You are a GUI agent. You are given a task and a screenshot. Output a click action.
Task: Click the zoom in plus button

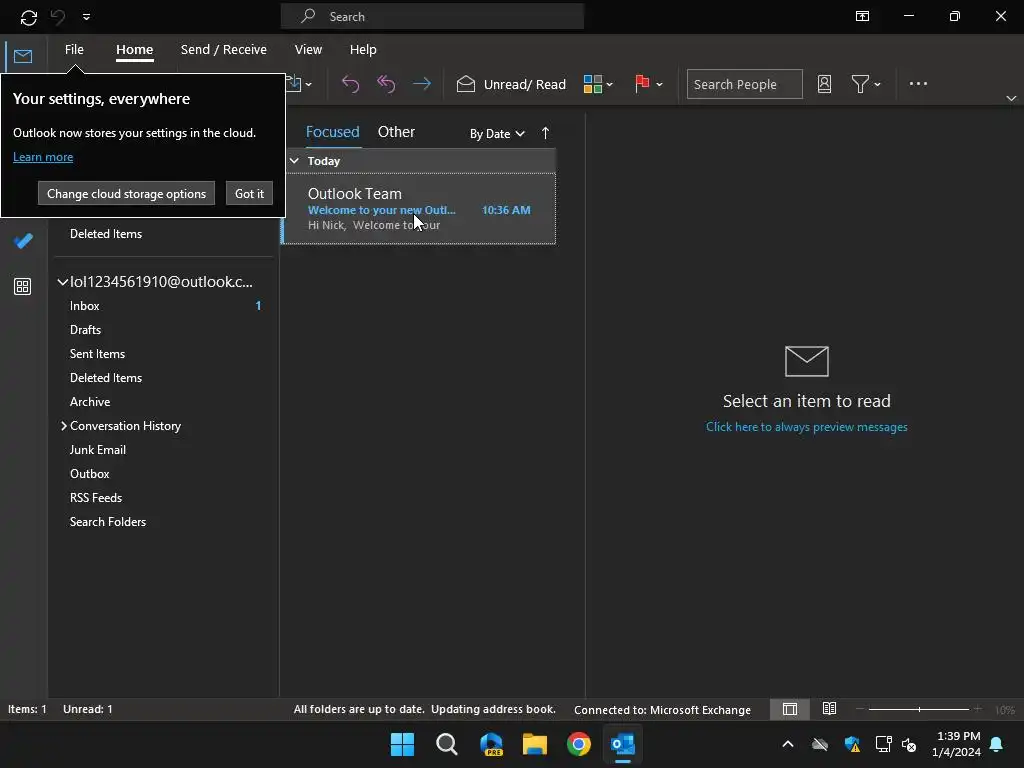[x=978, y=709]
